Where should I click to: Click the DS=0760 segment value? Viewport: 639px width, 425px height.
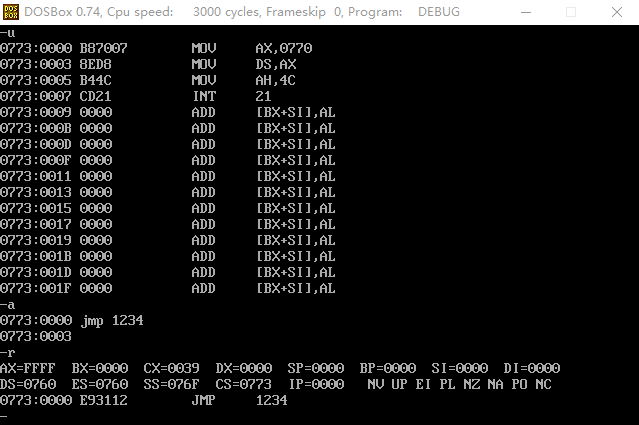28,384
